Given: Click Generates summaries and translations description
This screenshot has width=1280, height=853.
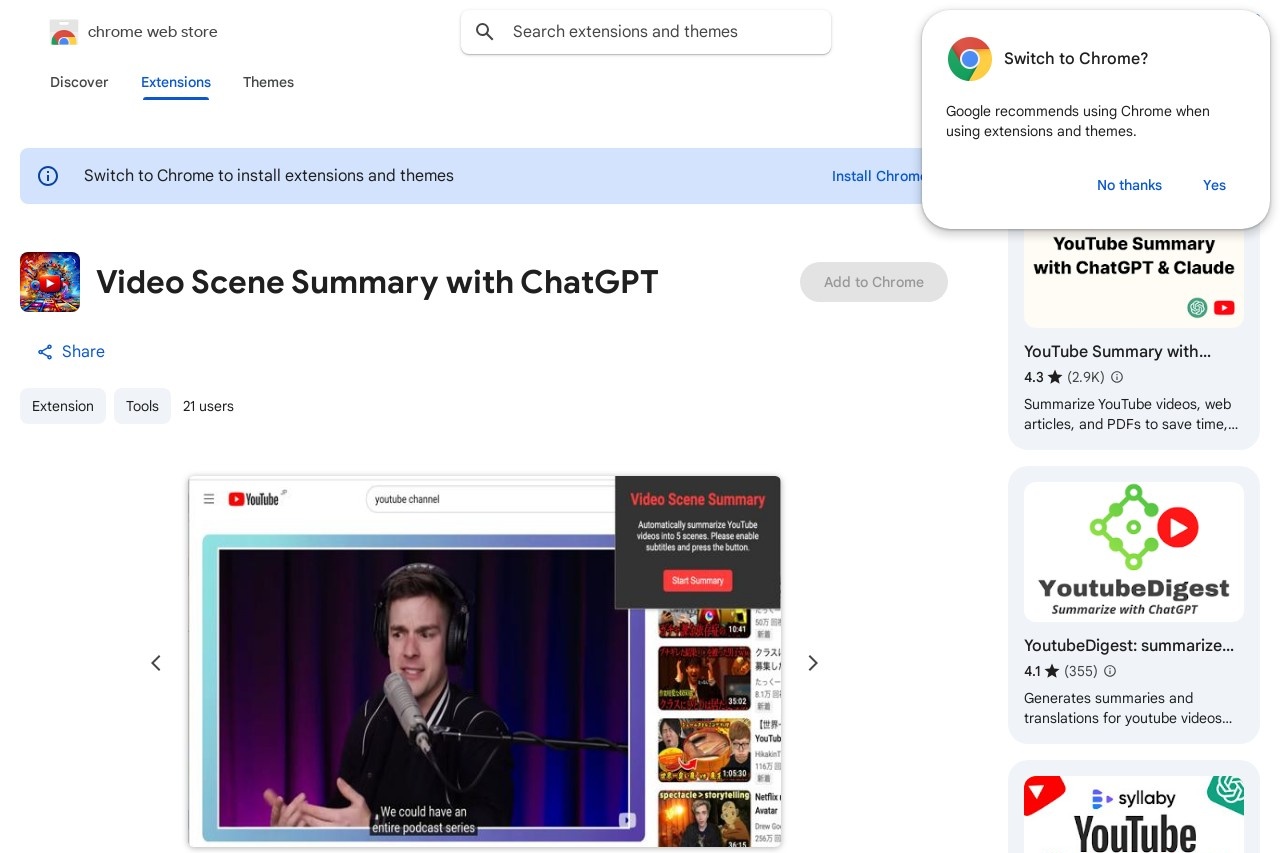Looking at the screenshot, I should [x=1128, y=708].
